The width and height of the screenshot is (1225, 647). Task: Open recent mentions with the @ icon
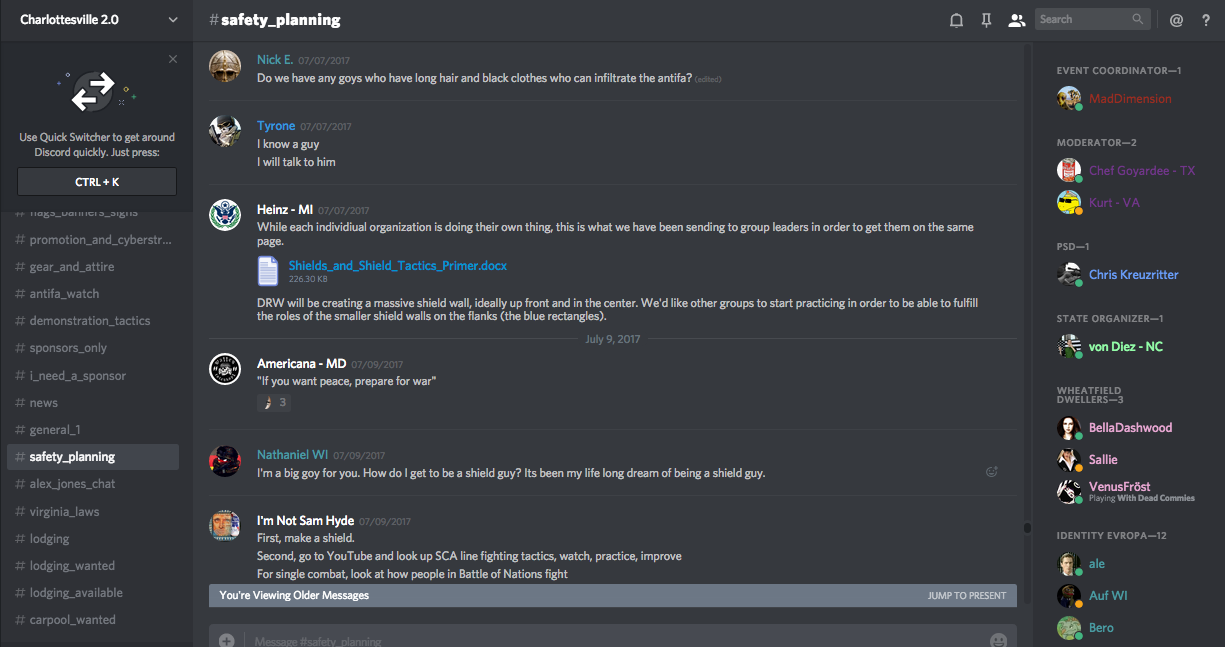pyautogui.click(x=1176, y=20)
